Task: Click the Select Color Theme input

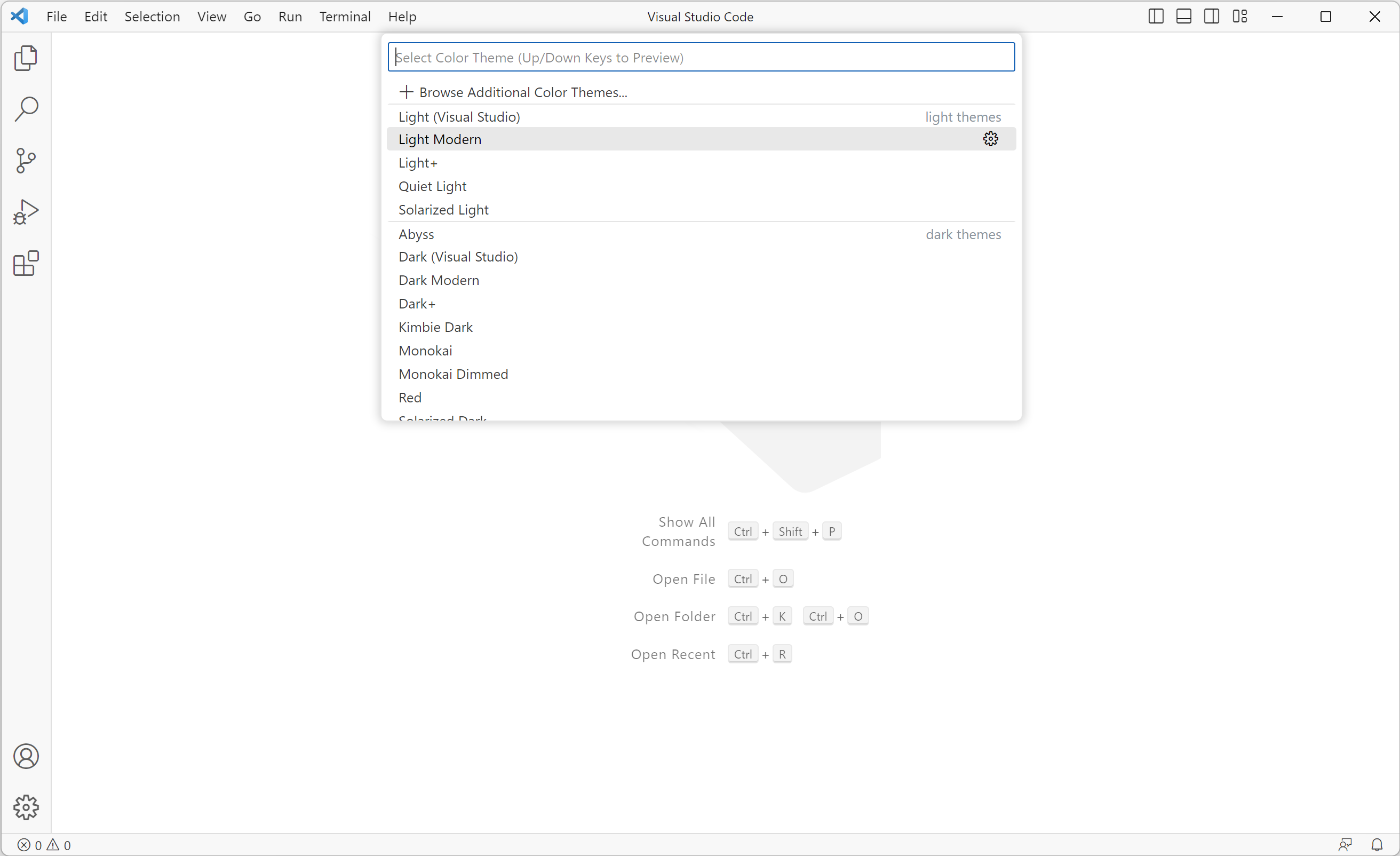Action: click(701, 58)
